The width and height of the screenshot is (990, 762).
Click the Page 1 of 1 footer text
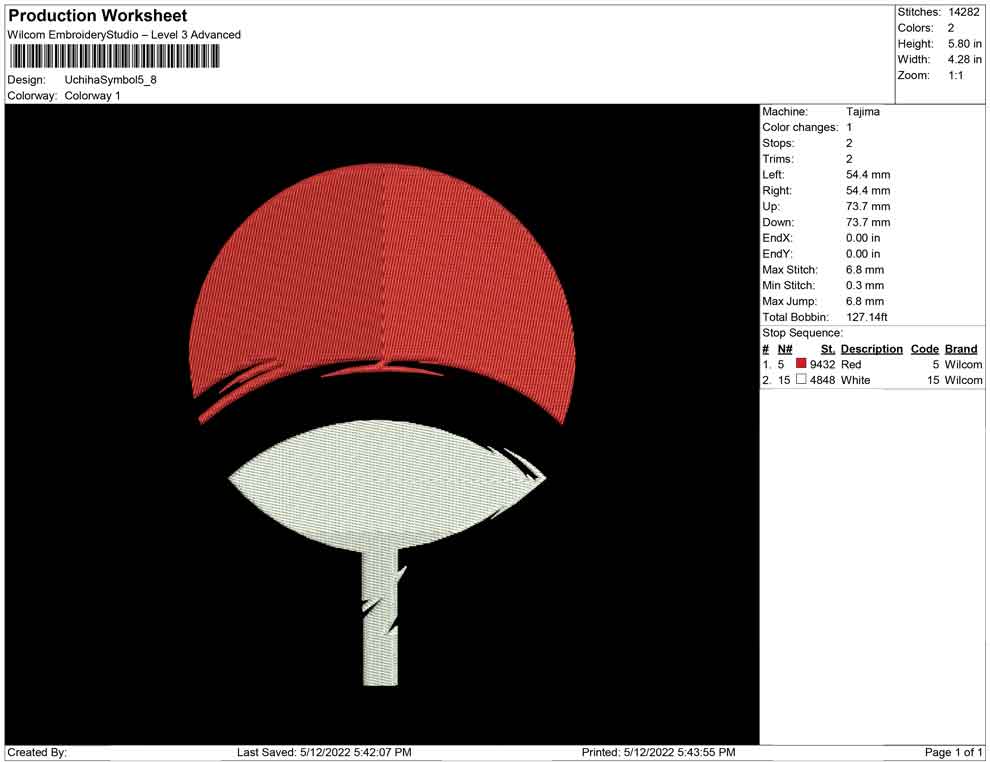pos(954,752)
